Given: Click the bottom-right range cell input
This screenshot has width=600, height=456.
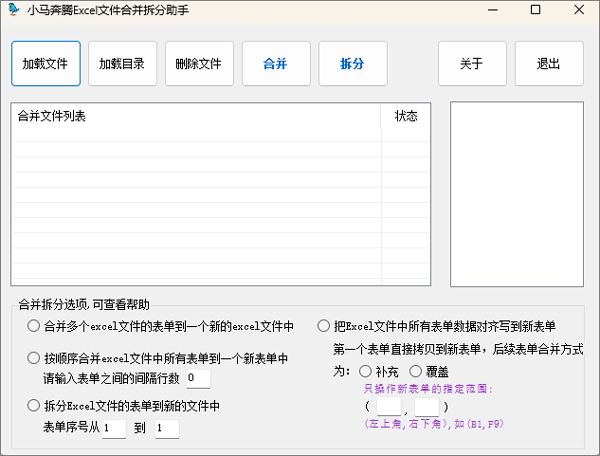Looking at the screenshot, I should coord(427,406).
